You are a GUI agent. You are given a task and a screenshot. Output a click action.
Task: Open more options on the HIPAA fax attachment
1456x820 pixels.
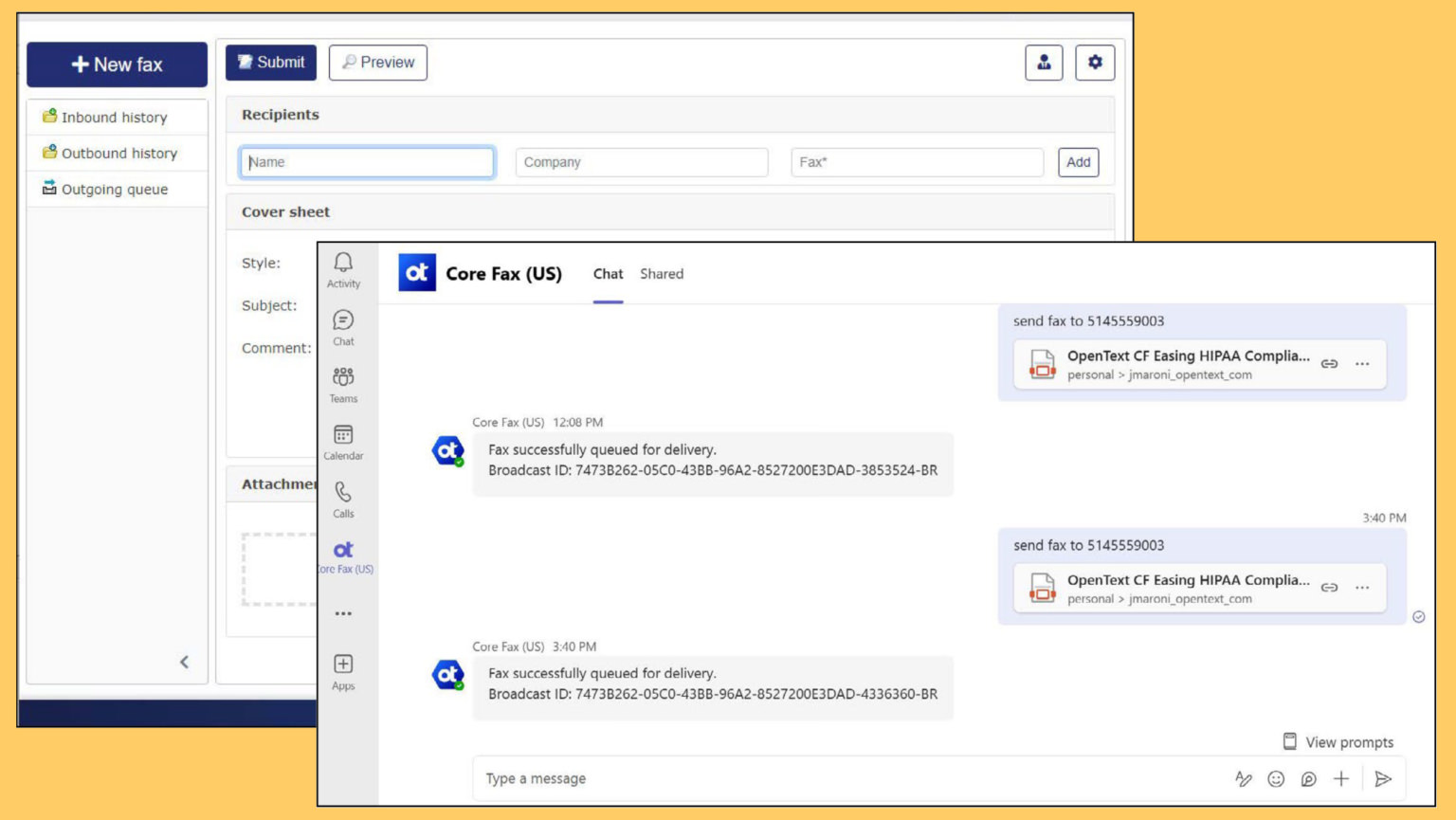(x=1362, y=364)
